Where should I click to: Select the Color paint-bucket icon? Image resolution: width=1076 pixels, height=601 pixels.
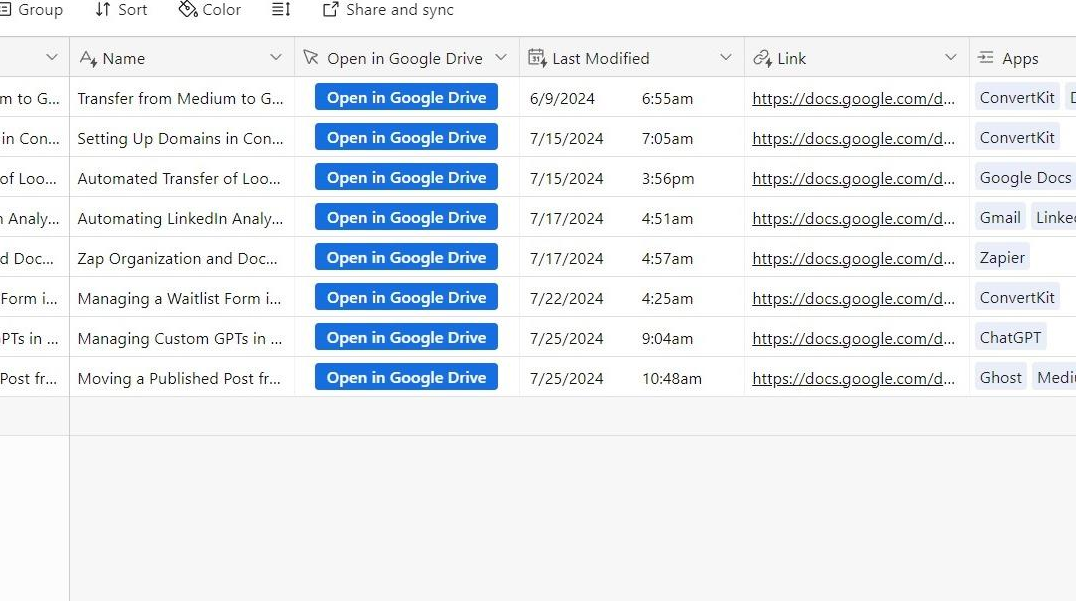(x=187, y=10)
